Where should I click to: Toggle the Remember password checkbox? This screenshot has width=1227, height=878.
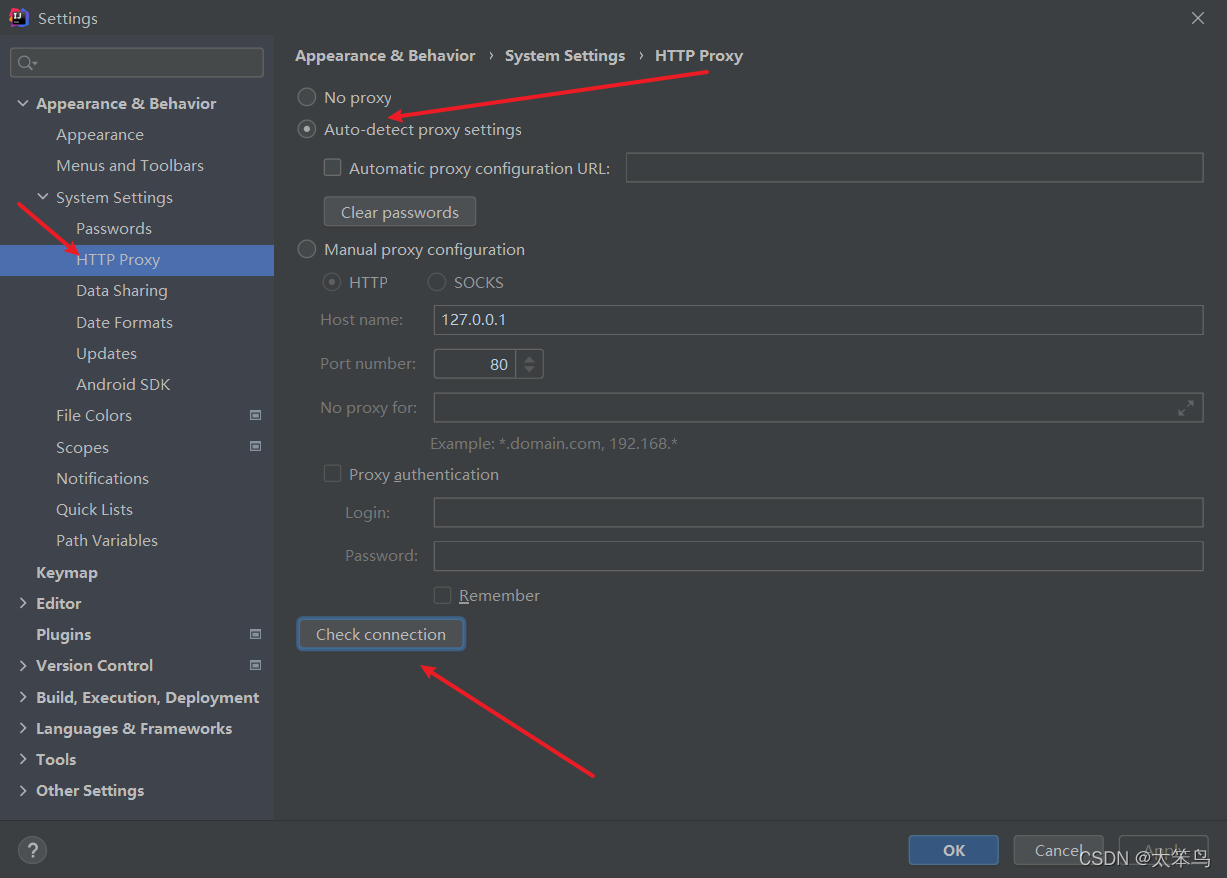tap(442, 595)
